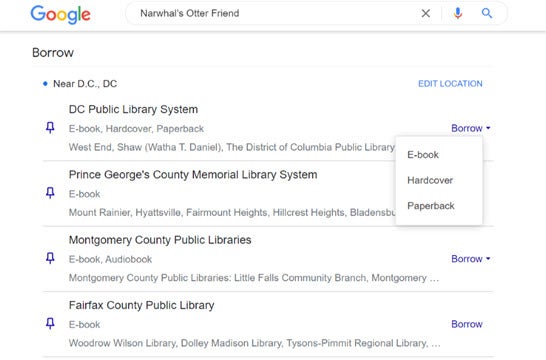Image resolution: width=546 pixels, height=360 pixels.
Task: Clear the search box with the X icon
Action: point(426,14)
